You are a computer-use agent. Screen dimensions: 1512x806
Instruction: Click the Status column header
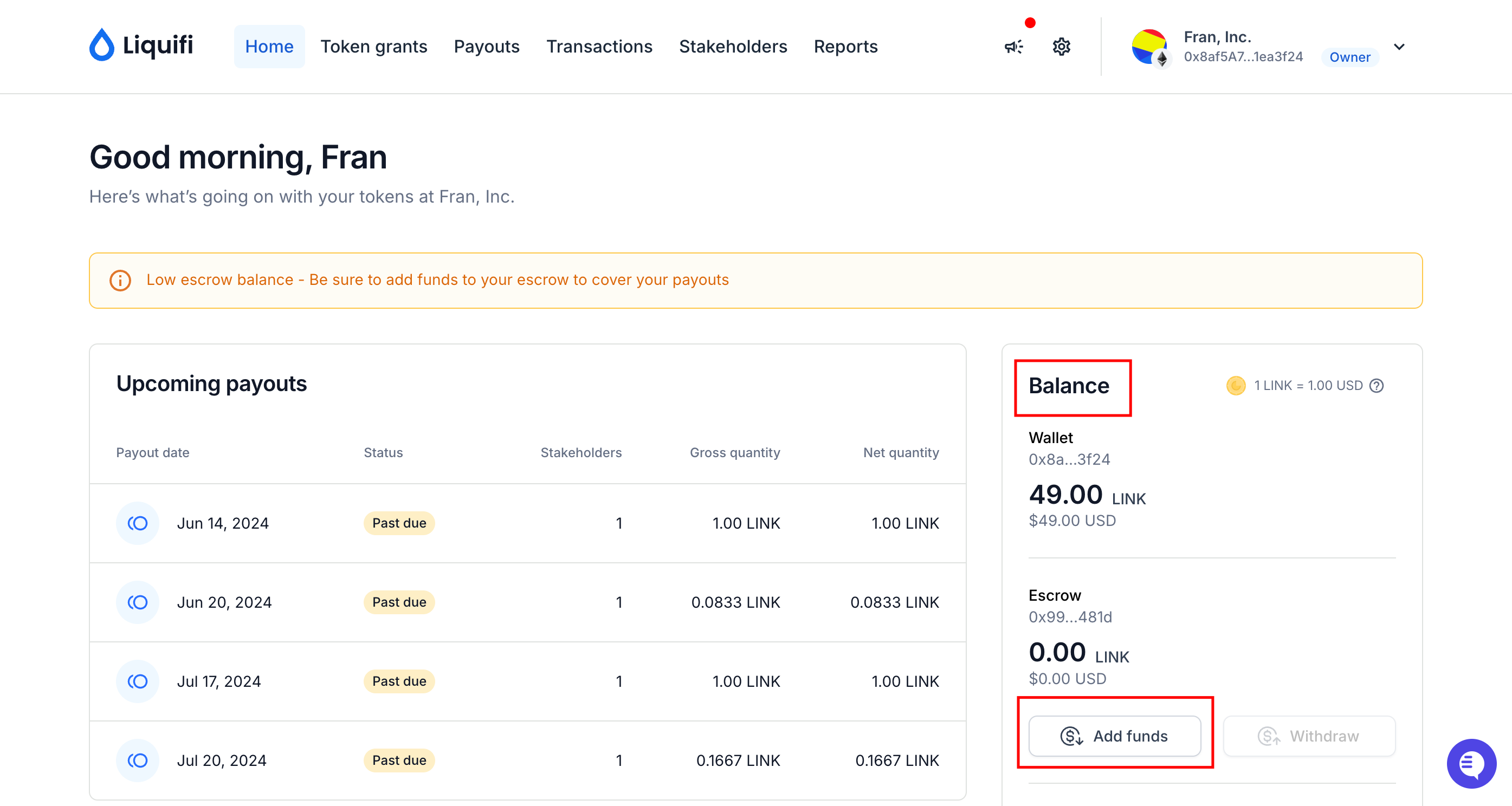point(383,452)
